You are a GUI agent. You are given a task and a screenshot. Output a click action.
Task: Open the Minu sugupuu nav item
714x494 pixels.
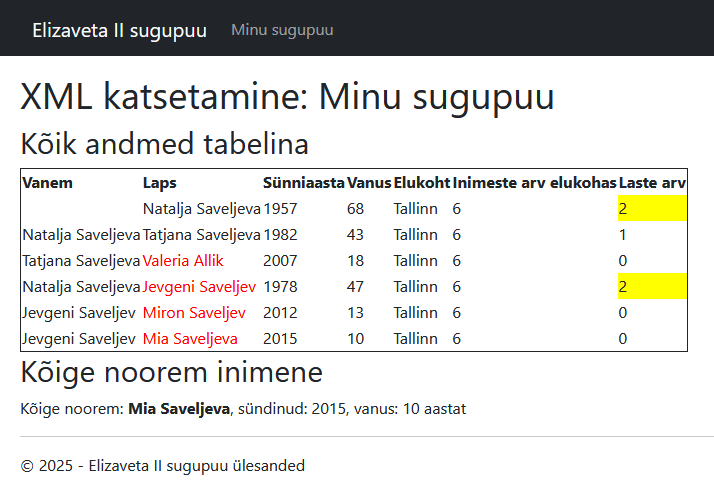pyautogui.click(x=282, y=30)
